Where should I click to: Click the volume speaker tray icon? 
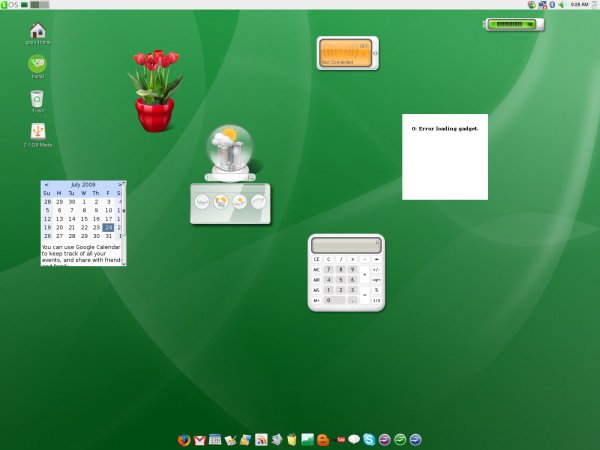point(561,5)
